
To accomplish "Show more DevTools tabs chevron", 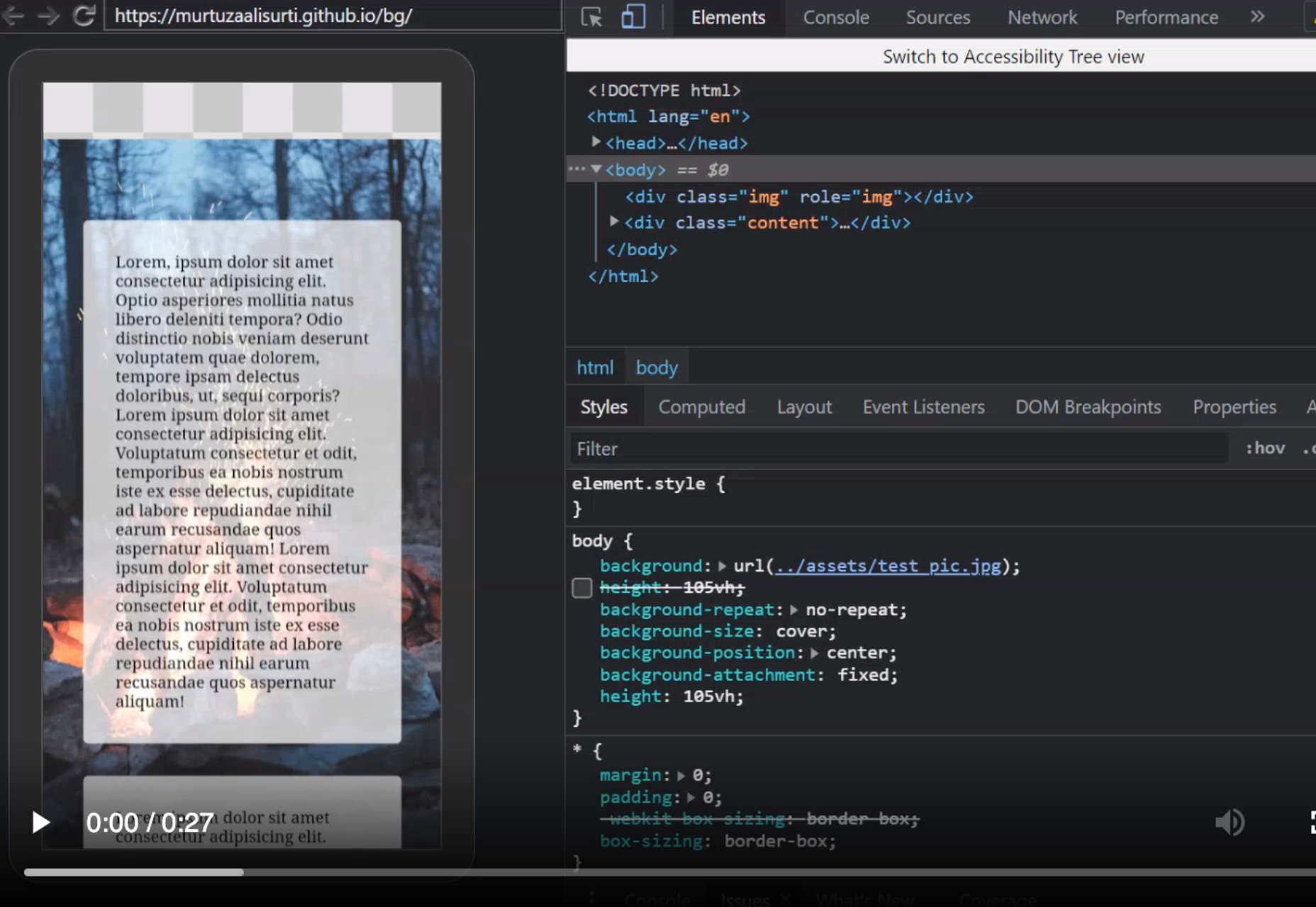I will tap(1257, 16).
